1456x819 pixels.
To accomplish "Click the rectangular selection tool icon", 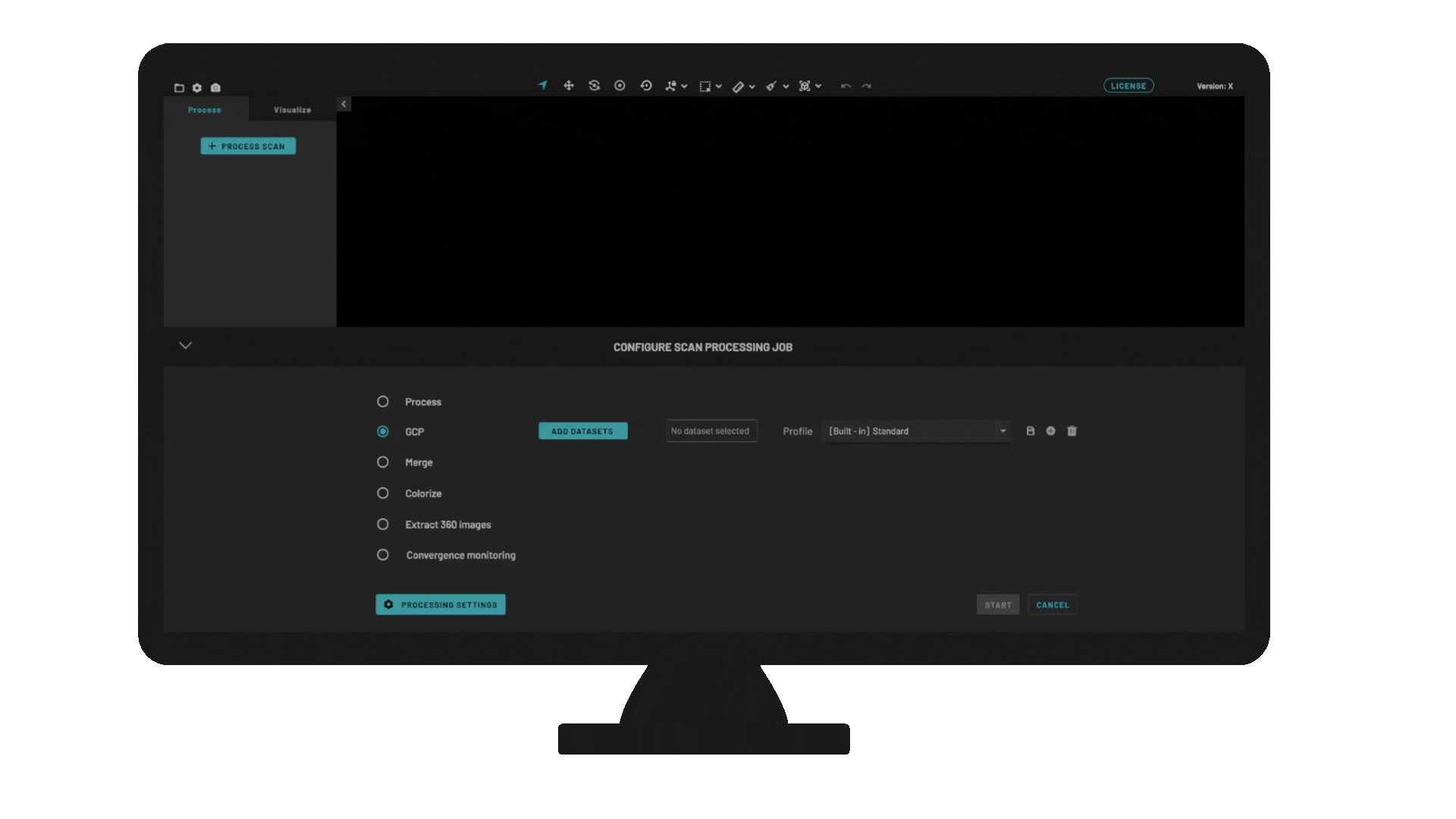I will point(705,86).
